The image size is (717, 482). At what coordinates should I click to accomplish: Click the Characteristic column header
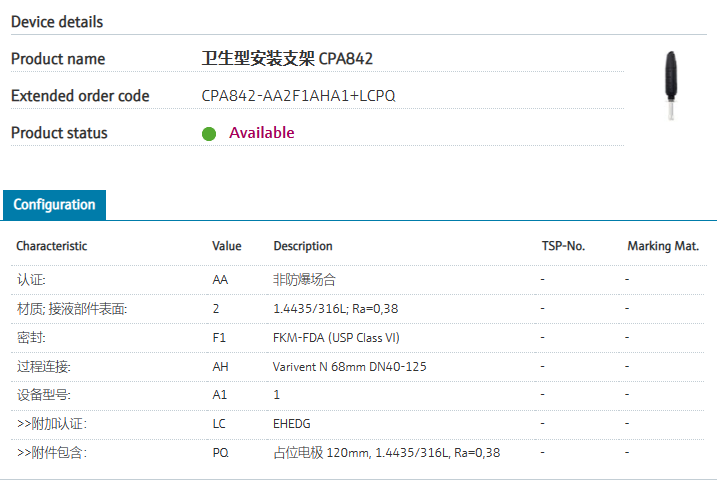[52, 246]
